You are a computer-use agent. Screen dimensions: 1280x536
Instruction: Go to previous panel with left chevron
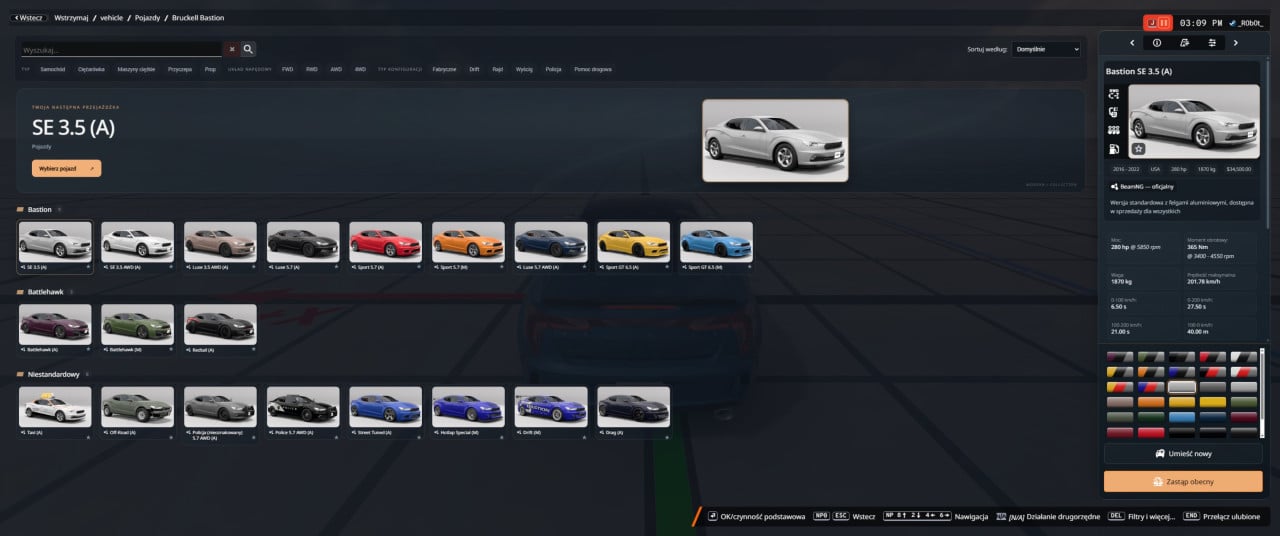[x=1132, y=43]
